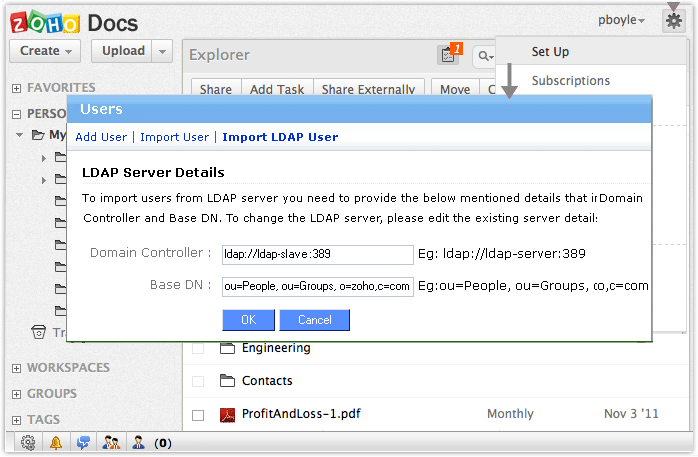This screenshot has width=698, height=457.
Task: Select Set Up from the settings menu
Action: coord(550,52)
